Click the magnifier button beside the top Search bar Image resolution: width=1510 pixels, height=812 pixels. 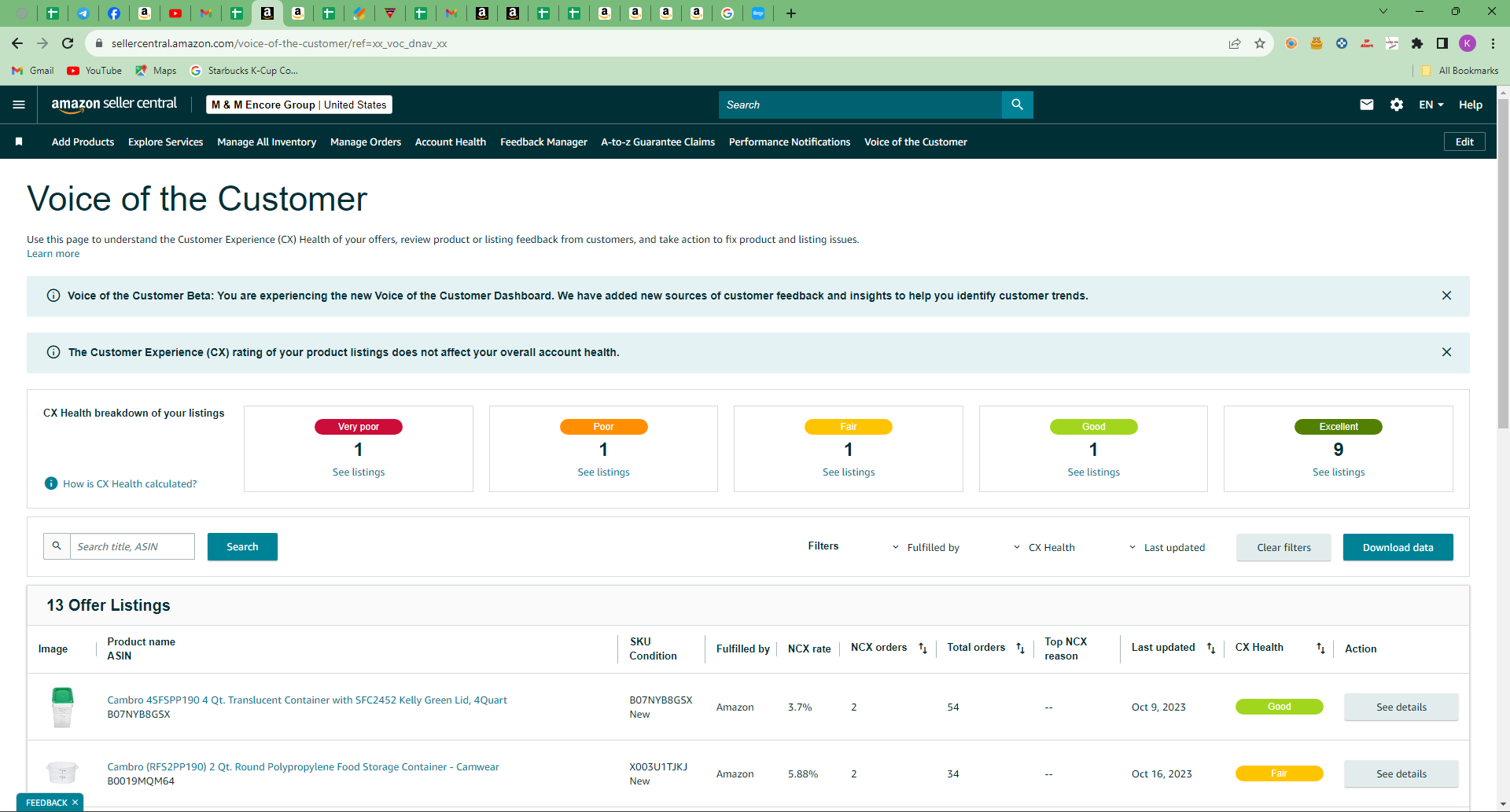tap(1017, 105)
